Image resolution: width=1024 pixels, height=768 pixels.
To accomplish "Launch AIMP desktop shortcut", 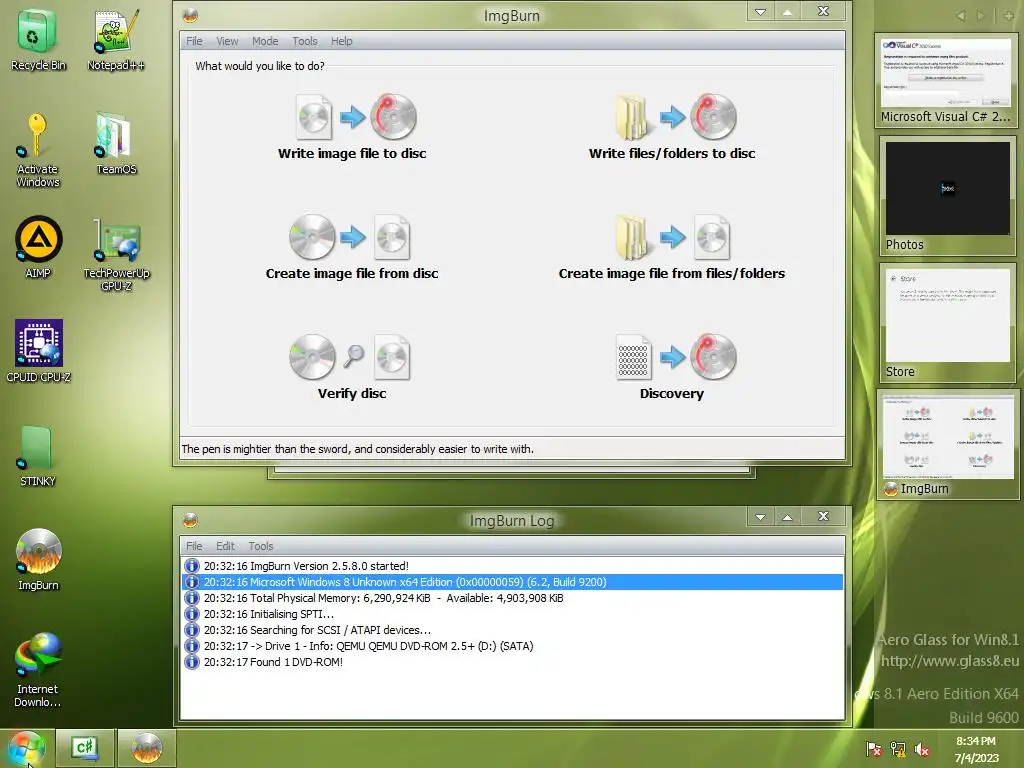I will point(38,247).
